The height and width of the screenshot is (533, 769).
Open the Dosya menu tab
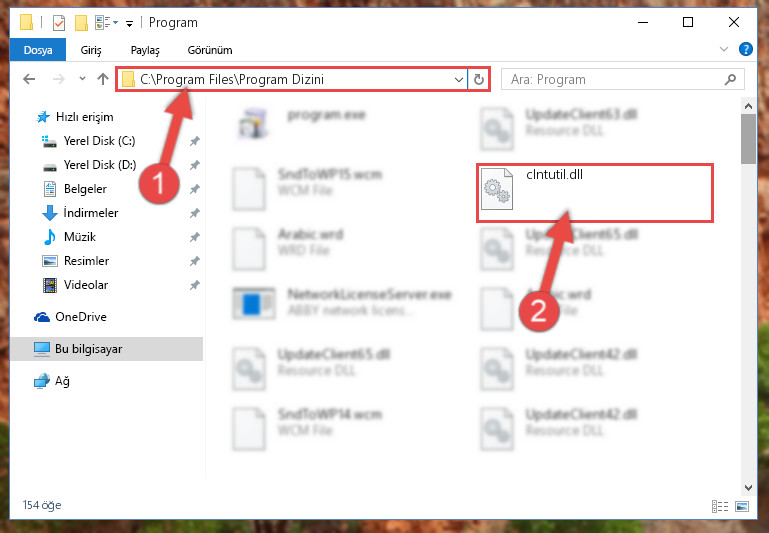point(38,50)
